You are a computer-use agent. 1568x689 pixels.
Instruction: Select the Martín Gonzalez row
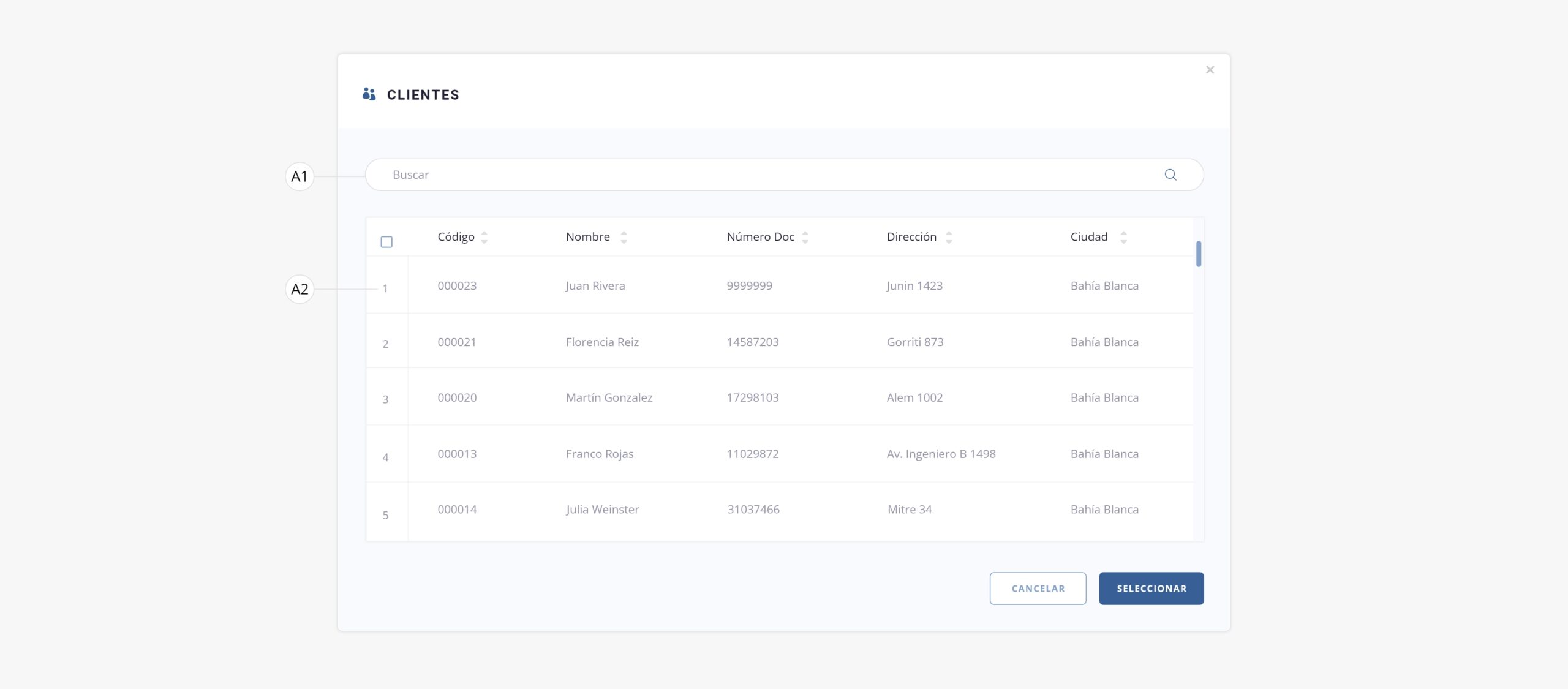[x=609, y=397]
